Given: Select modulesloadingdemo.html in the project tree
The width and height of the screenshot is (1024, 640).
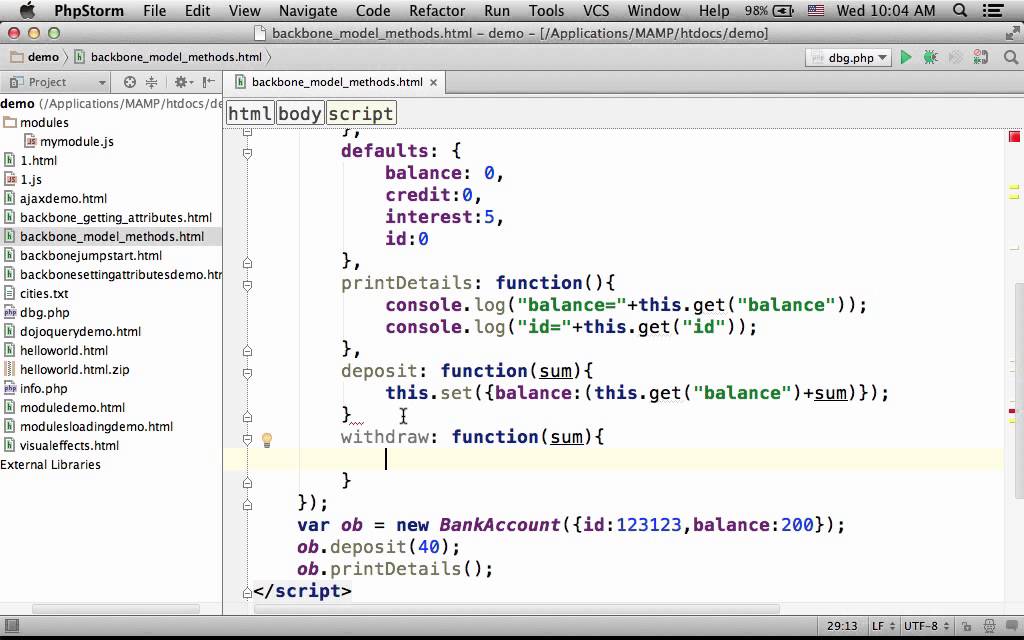Looking at the screenshot, I should tap(96, 426).
